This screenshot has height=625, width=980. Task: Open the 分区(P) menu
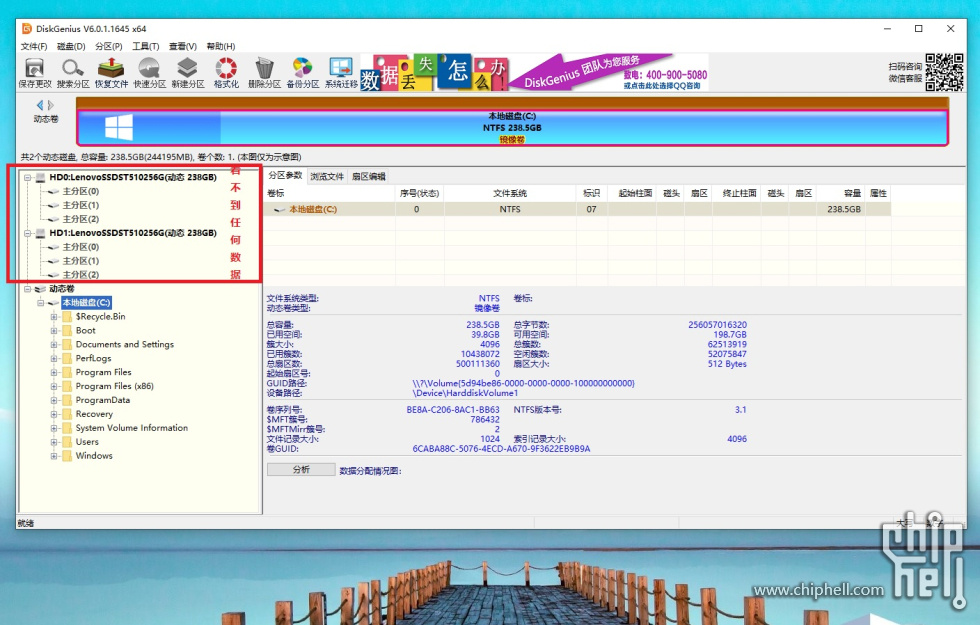[x=109, y=46]
